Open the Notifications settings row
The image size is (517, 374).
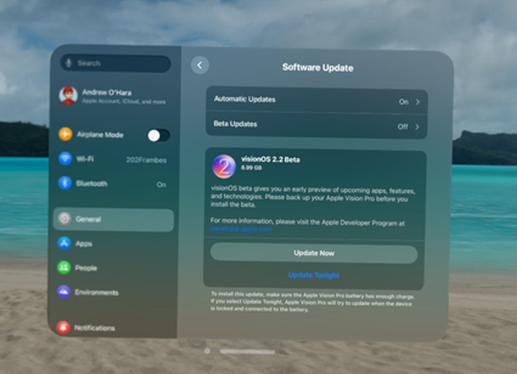pyautogui.click(x=113, y=328)
